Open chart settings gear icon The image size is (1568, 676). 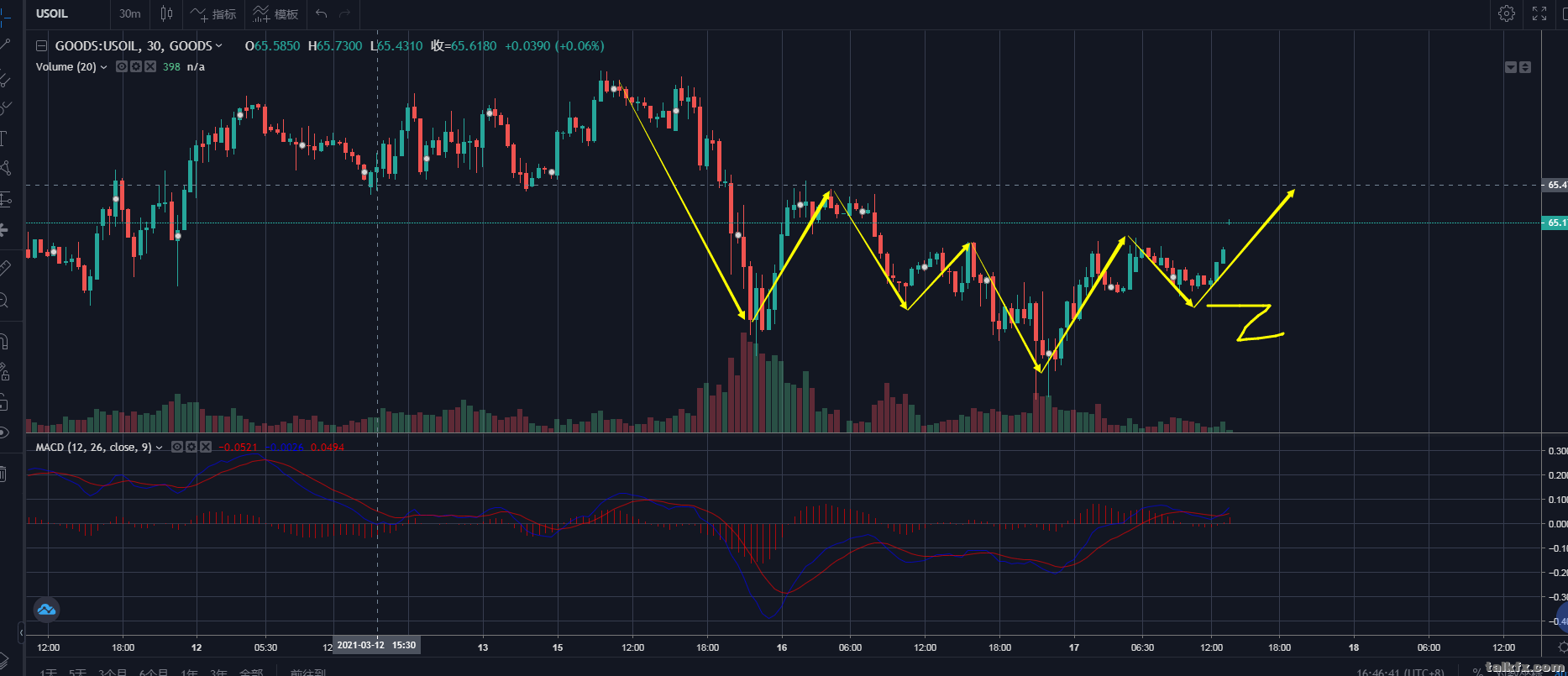pyautogui.click(x=1507, y=13)
